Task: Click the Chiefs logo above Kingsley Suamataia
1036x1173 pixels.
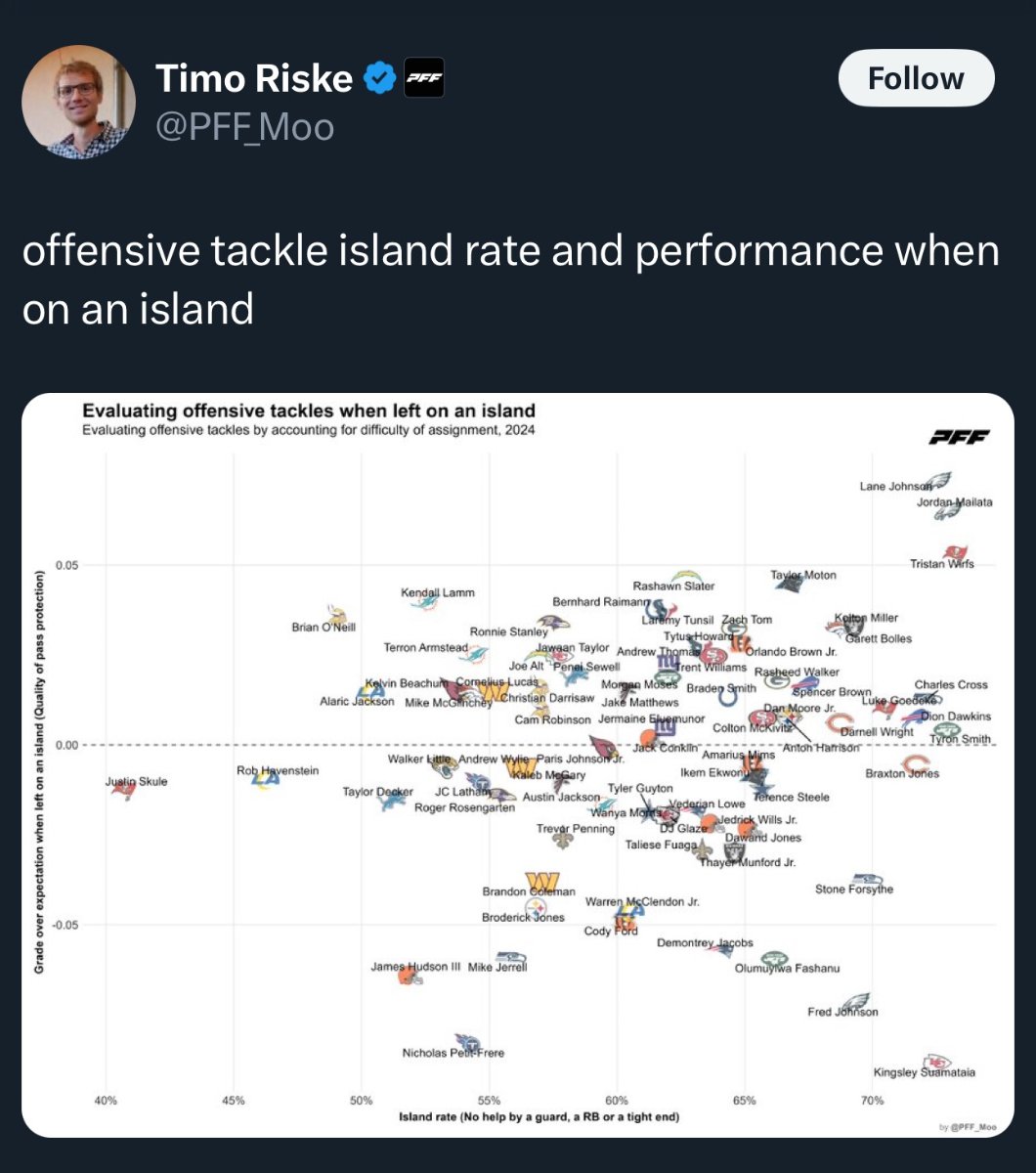Action: pos(937,1062)
